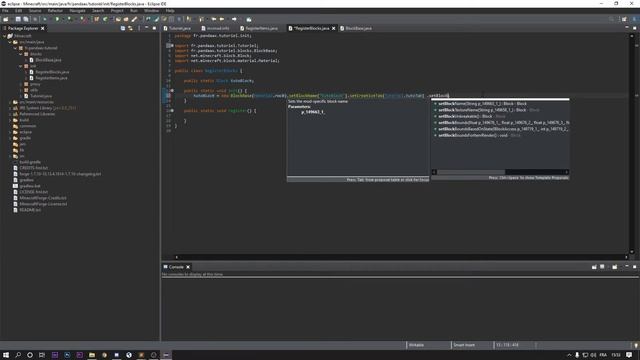The height and width of the screenshot is (360, 640).
Task: Click the Open Perspective icon
Action: [624, 19]
